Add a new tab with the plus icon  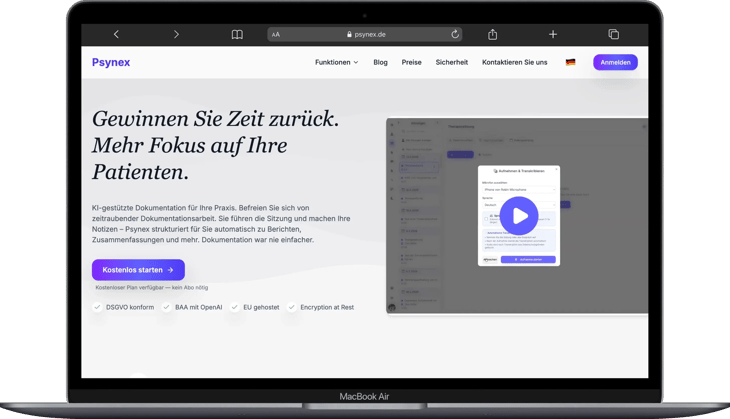point(553,34)
